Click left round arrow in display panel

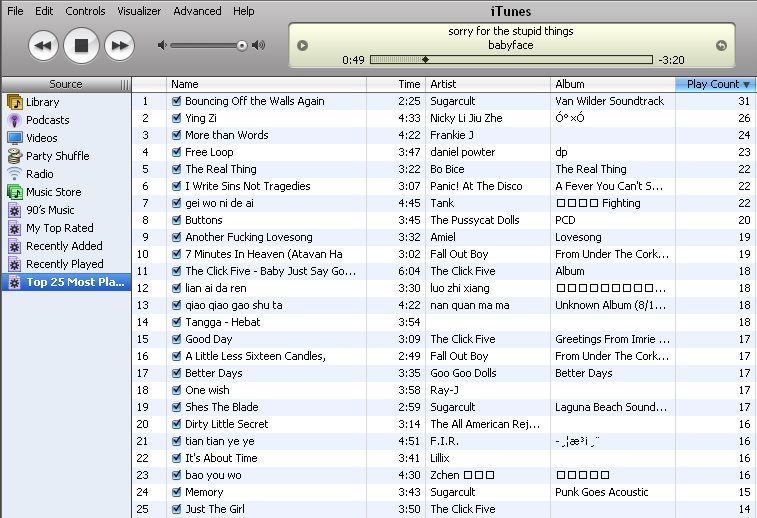[x=303, y=45]
